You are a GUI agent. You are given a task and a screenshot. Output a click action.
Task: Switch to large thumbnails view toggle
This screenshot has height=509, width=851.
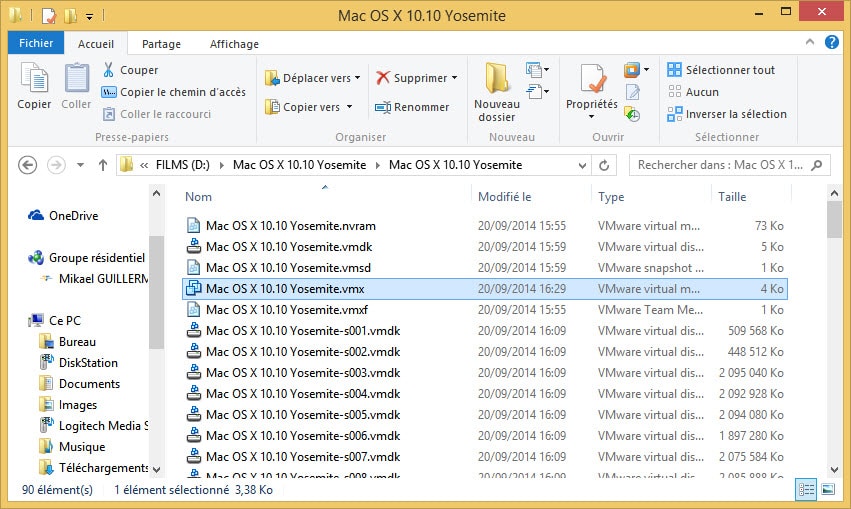click(826, 489)
